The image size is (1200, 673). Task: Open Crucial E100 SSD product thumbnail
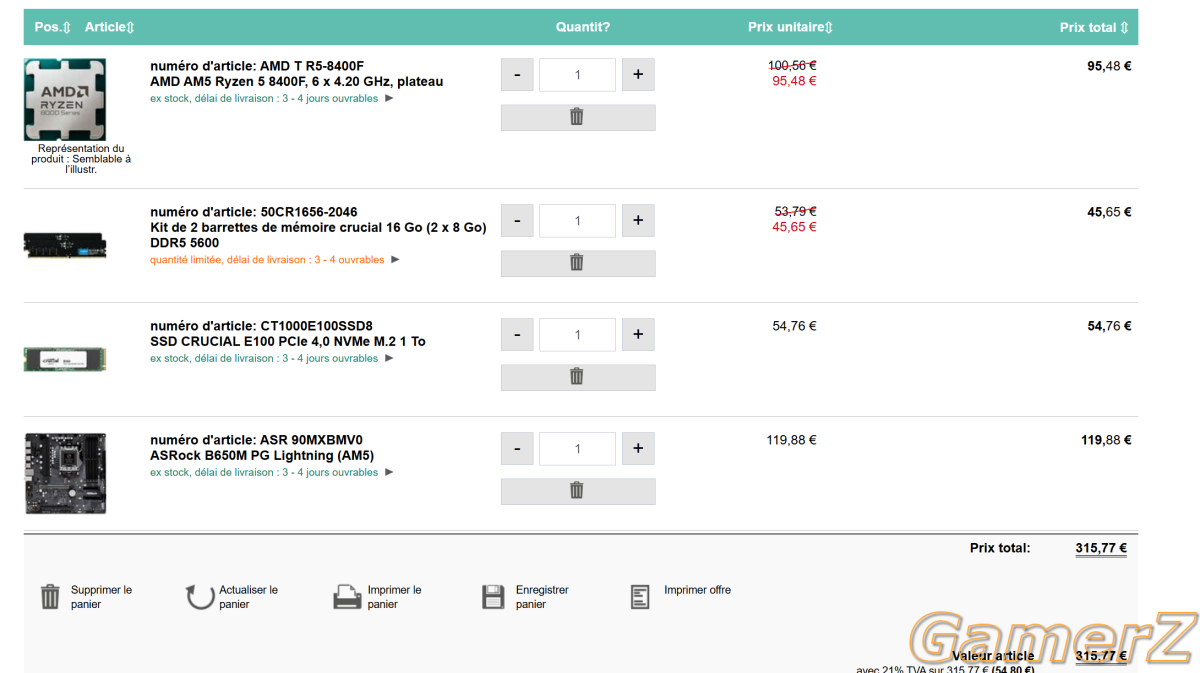65,359
